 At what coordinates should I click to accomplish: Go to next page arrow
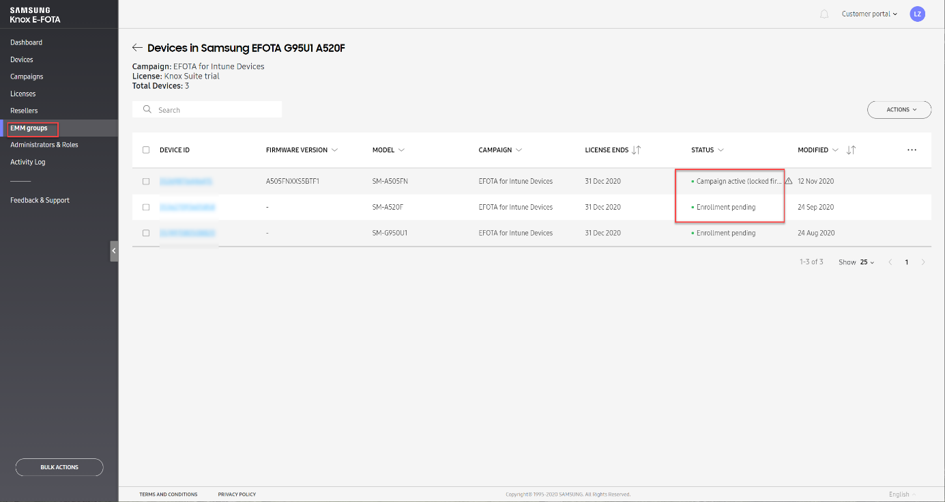[x=923, y=262]
